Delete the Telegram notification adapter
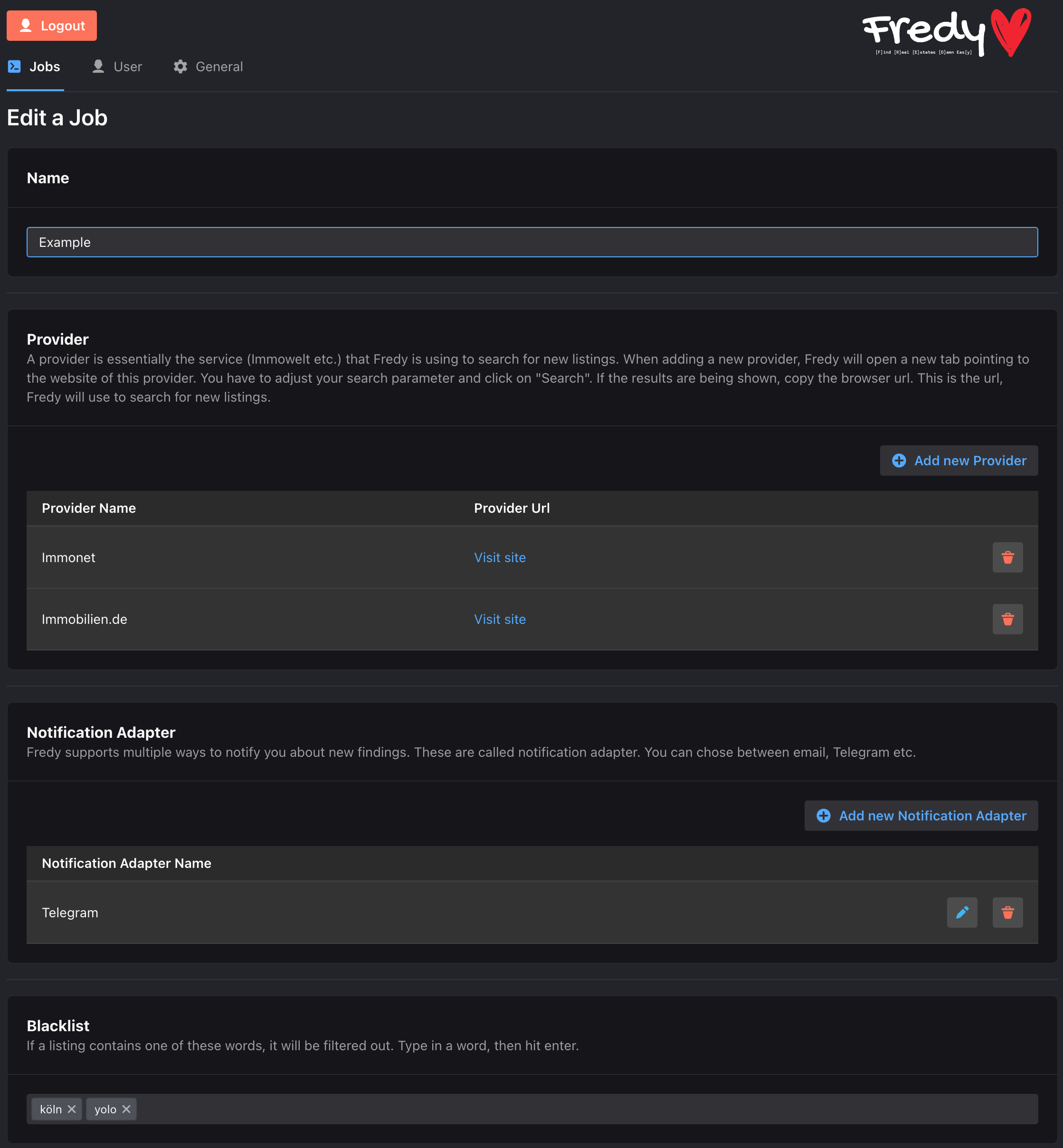The height and width of the screenshot is (1148, 1063). click(x=1007, y=913)
